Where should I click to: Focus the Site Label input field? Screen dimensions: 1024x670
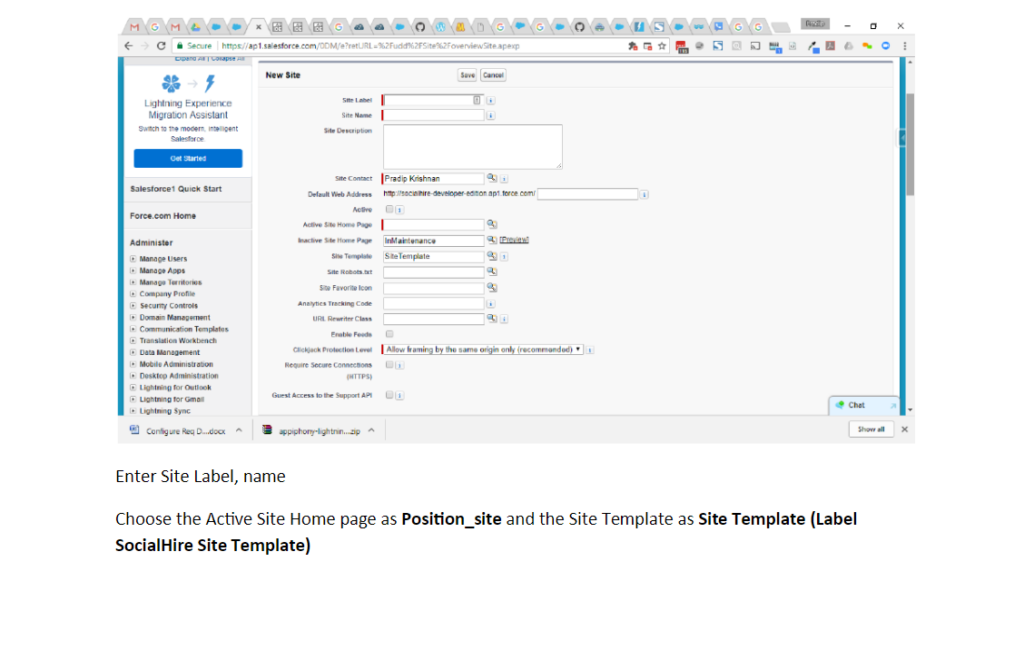click(433, 100)
